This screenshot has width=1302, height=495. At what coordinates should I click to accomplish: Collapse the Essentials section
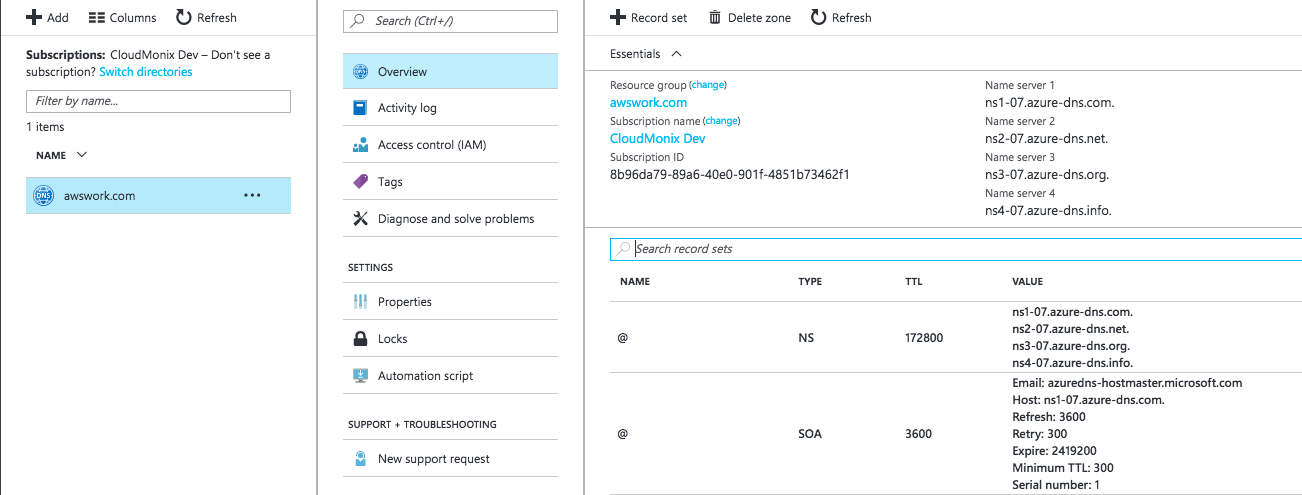(677, 54)
